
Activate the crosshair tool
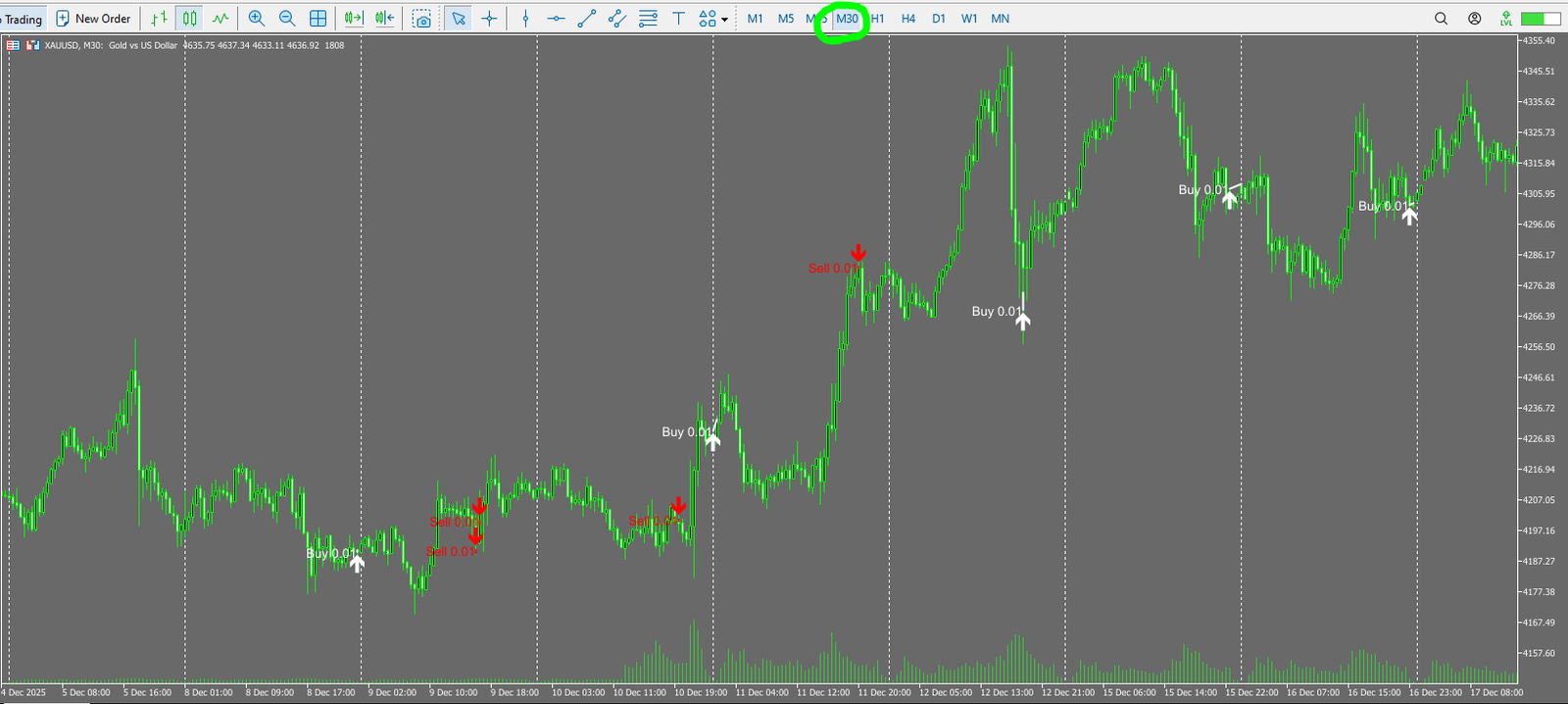tap(489, 19)
